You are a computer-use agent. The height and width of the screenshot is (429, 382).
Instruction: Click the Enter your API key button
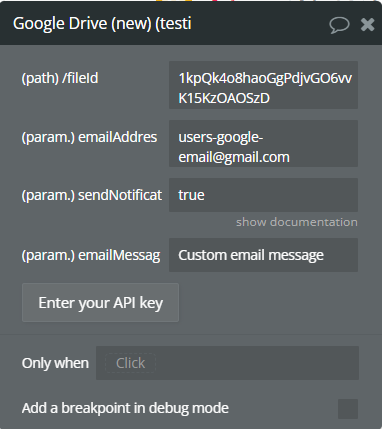(100, 303)
